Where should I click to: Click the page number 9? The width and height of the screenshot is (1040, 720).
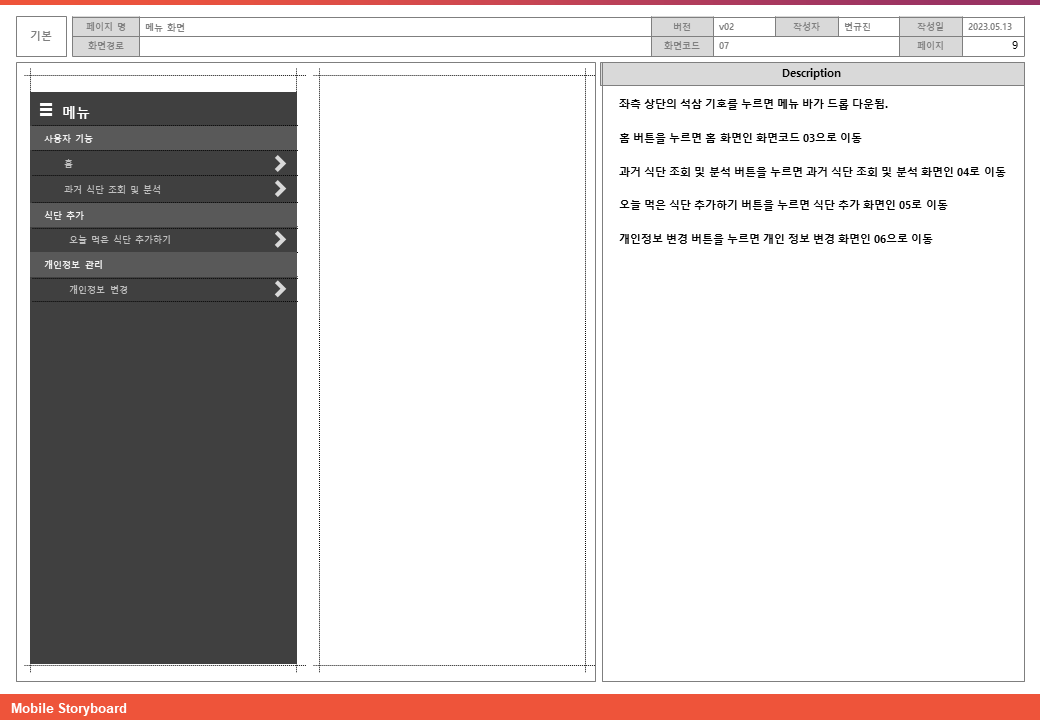[1015, 46]
